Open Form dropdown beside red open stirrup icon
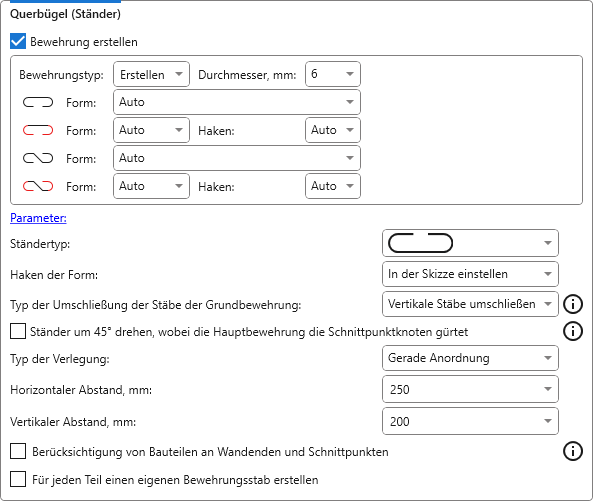593x501 pixels. point(151,130)
